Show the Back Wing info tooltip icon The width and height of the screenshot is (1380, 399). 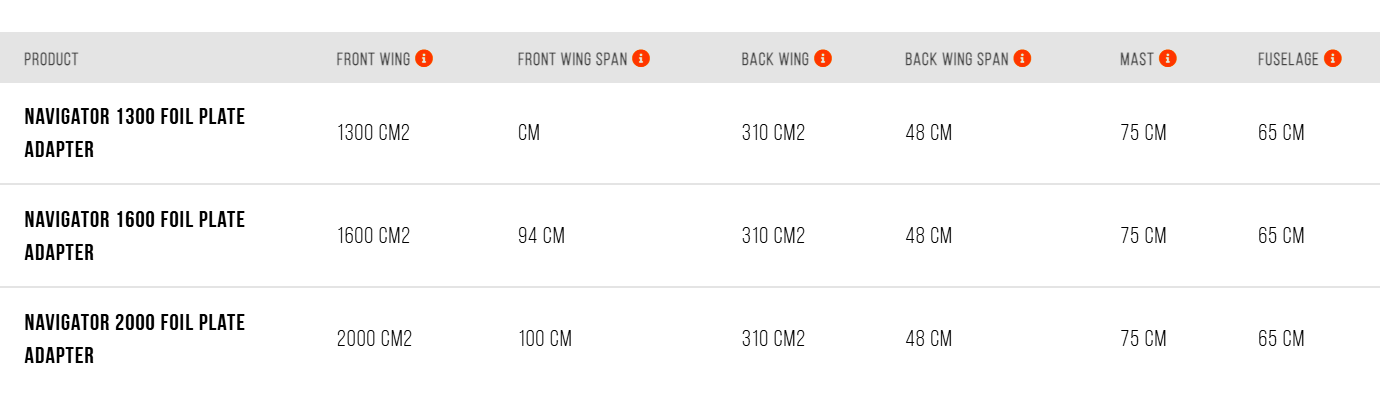[823, 59]
